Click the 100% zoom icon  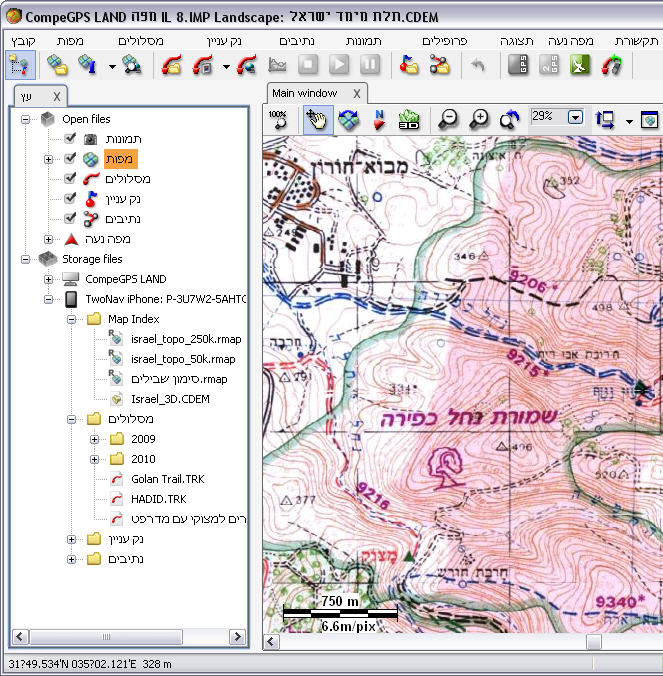coord(280,118)
